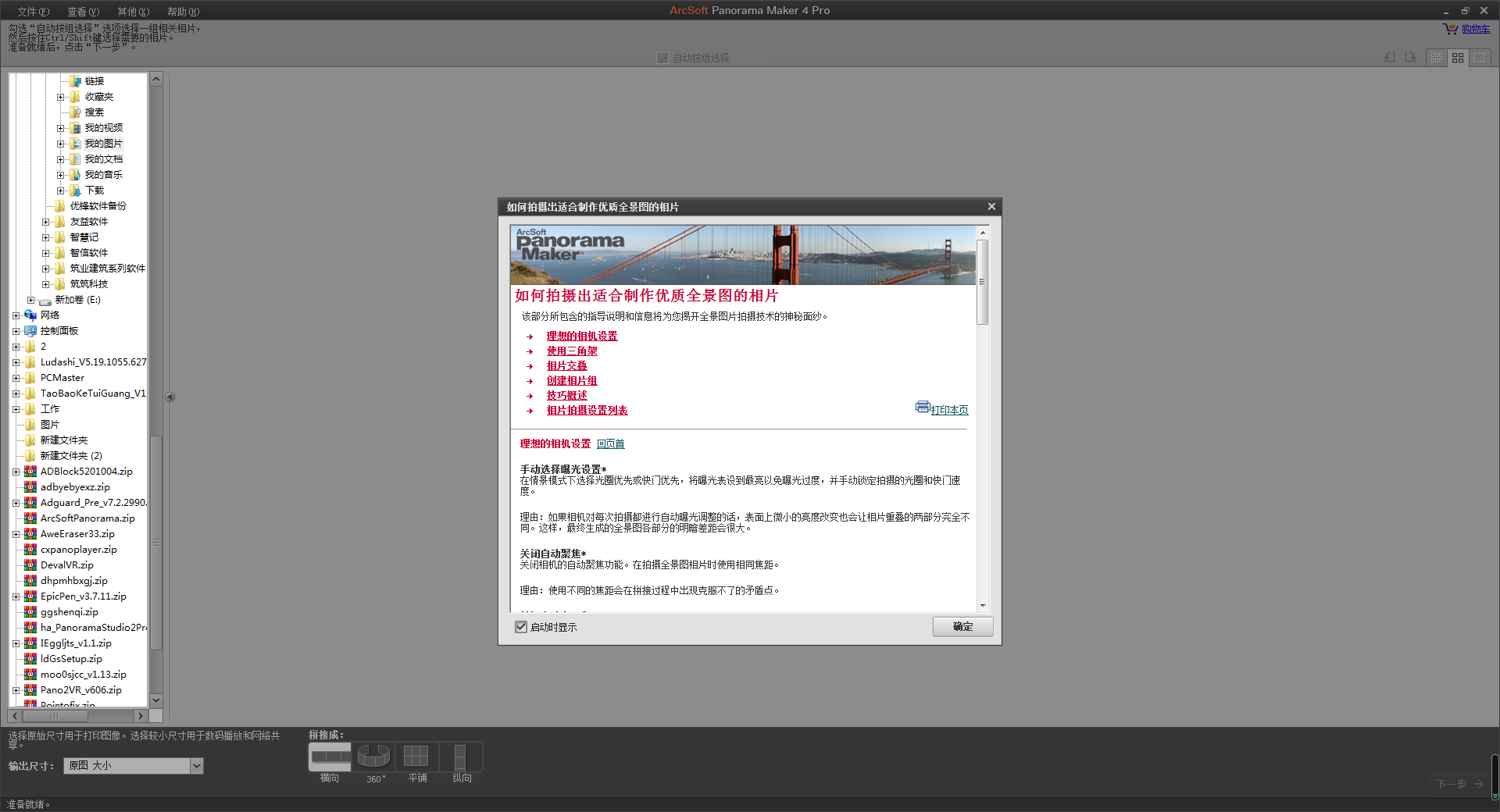The image size is (1500, 812).
Task: Open the 输出尺寸 dropdown
Action: (197, 766)
